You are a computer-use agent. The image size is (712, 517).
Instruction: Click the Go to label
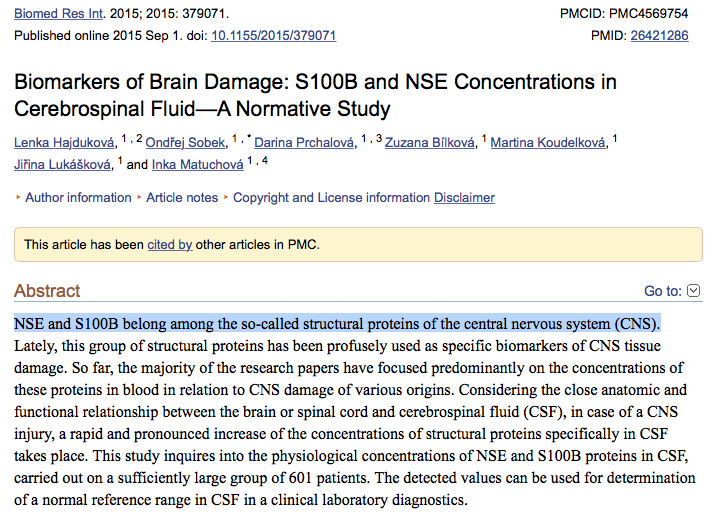click(663, 291)
